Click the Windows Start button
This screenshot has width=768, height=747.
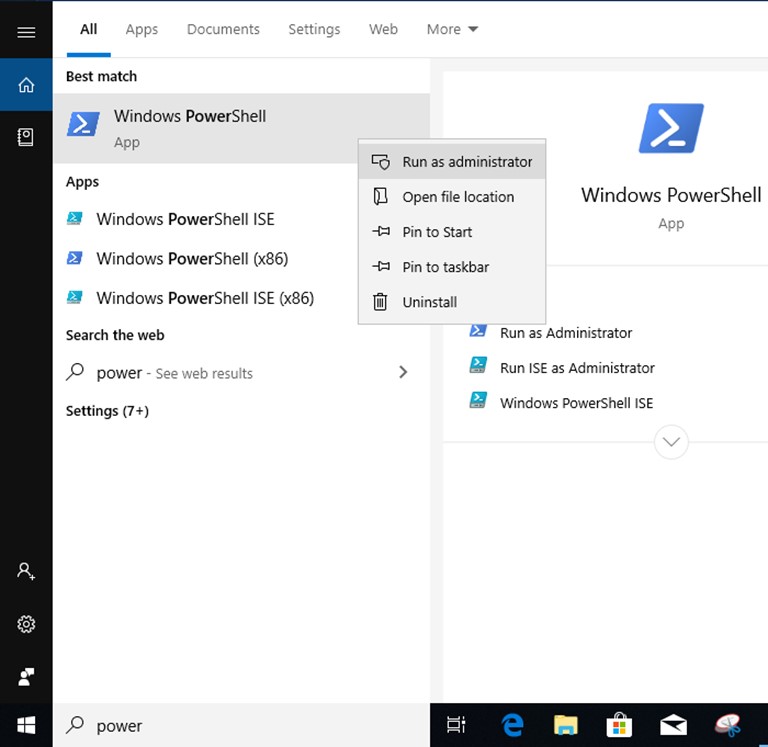point(26,725)
